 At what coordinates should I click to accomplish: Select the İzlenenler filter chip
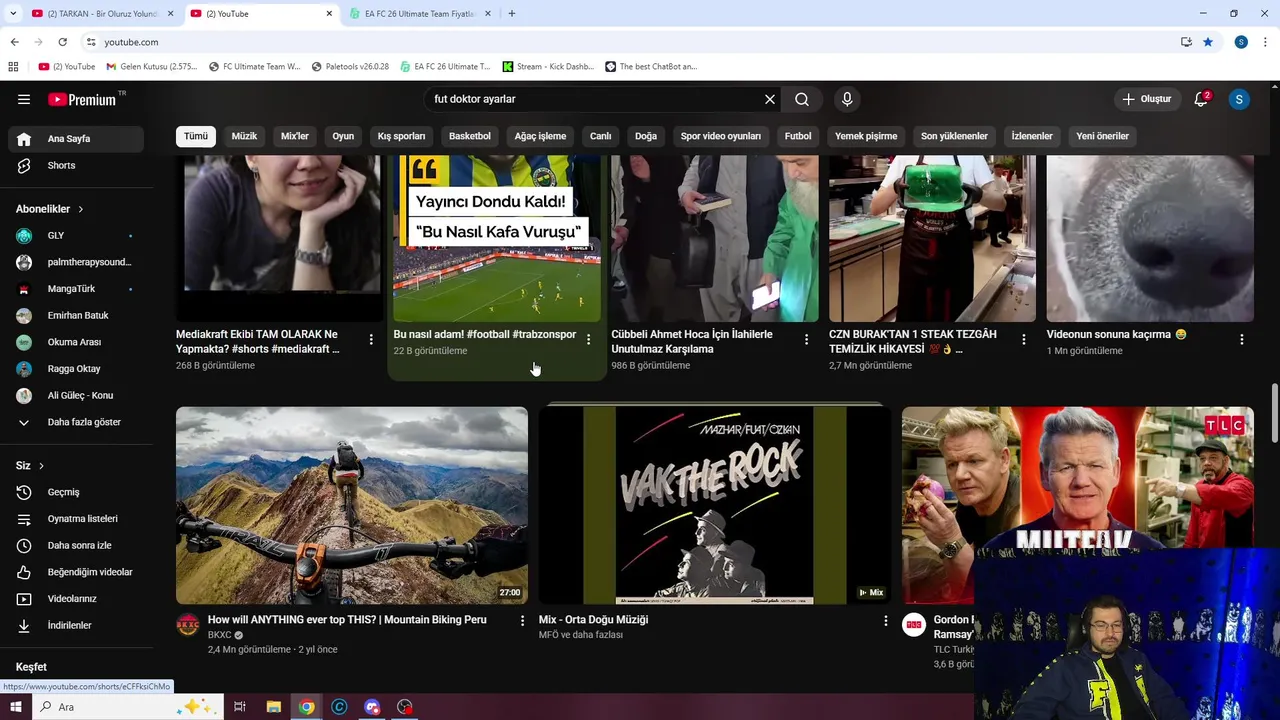tap(1032, 136)
